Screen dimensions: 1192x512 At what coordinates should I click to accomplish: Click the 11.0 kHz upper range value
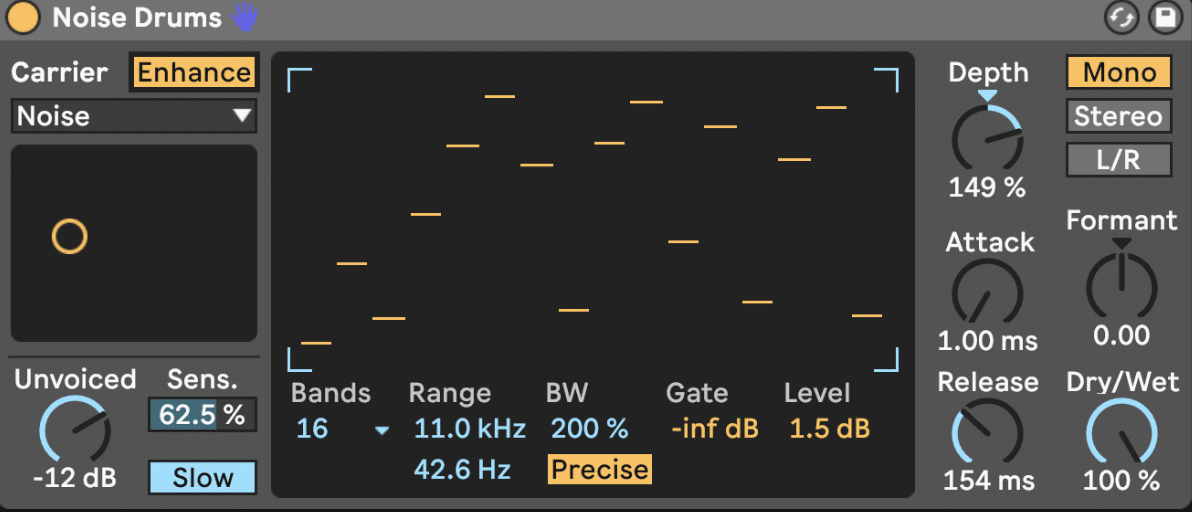469,430
